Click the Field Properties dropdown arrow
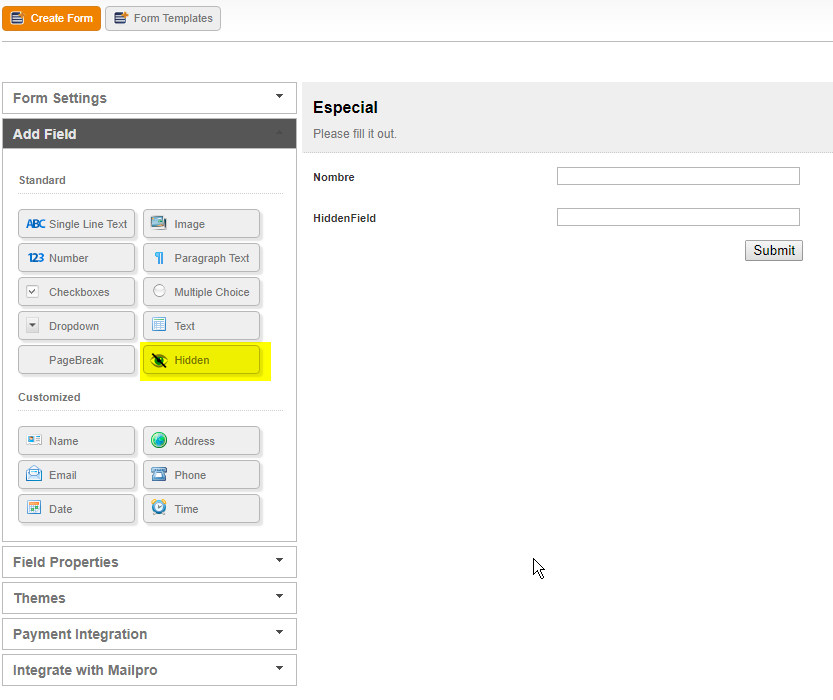Image resolution: width=833 pixels, height=700 pixels. coord(279,560)
